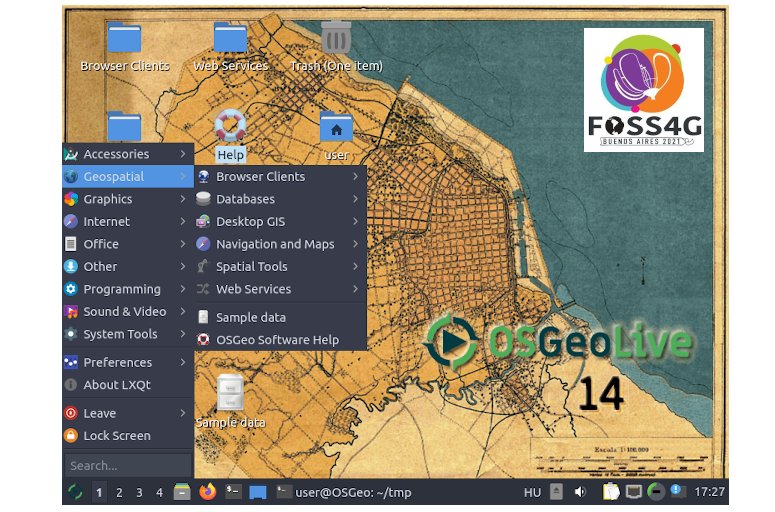Launch the file manager from the taskbar
This screenshot has height=512, width=775.
point(182,492)
